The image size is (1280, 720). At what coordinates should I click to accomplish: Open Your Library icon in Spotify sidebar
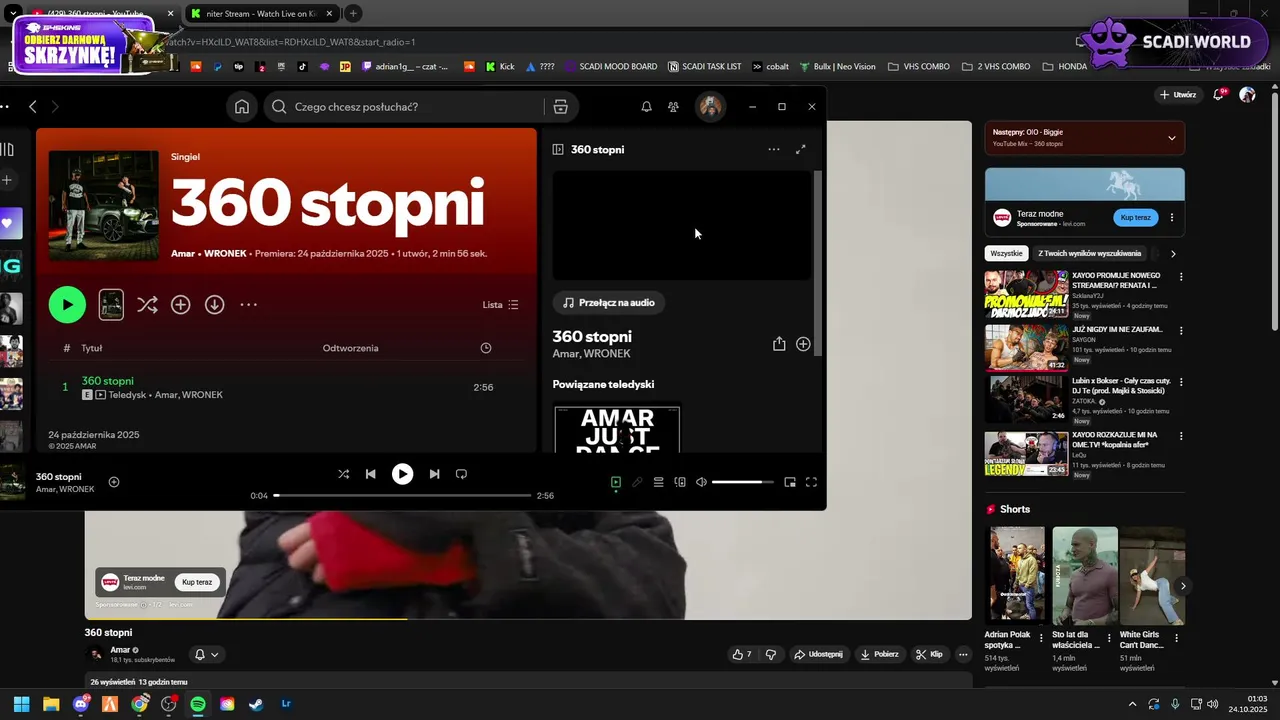click(x=7, y=150)
